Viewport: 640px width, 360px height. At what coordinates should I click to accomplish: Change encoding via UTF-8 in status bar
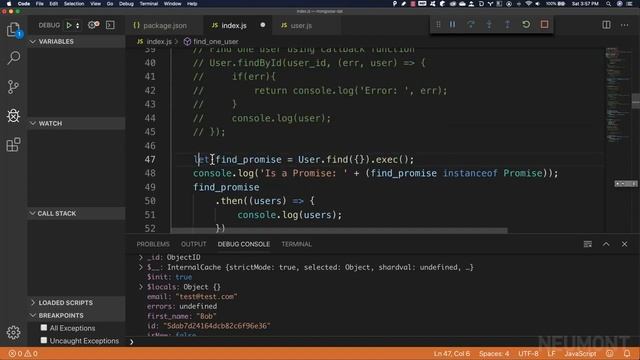point(528,353)
